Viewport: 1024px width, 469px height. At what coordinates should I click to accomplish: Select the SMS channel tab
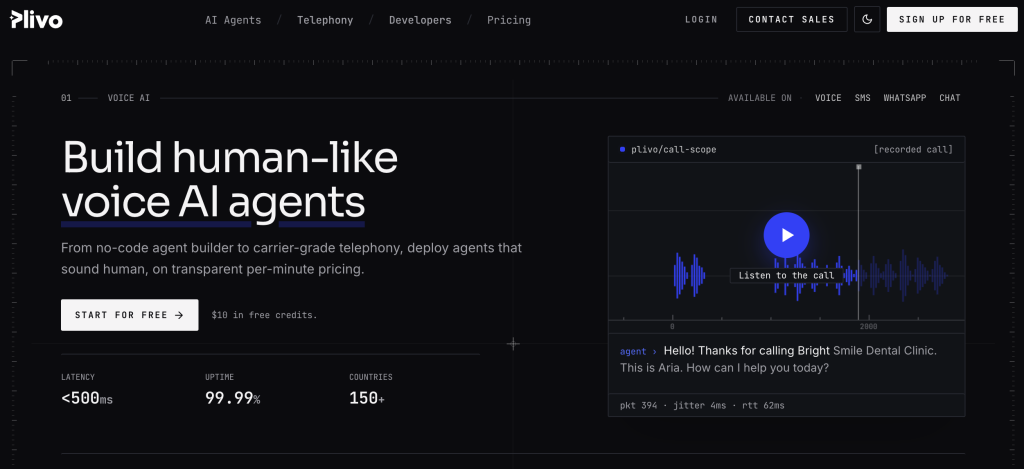tap(863, 98)
